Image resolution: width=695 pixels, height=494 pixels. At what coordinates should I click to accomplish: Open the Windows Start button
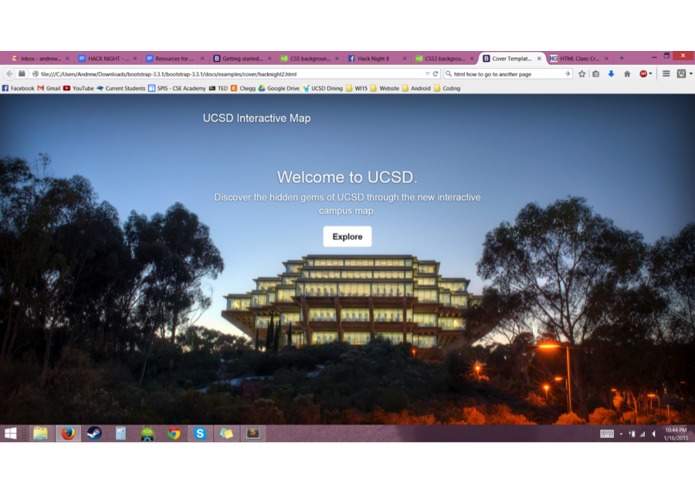tap(10, 433)
